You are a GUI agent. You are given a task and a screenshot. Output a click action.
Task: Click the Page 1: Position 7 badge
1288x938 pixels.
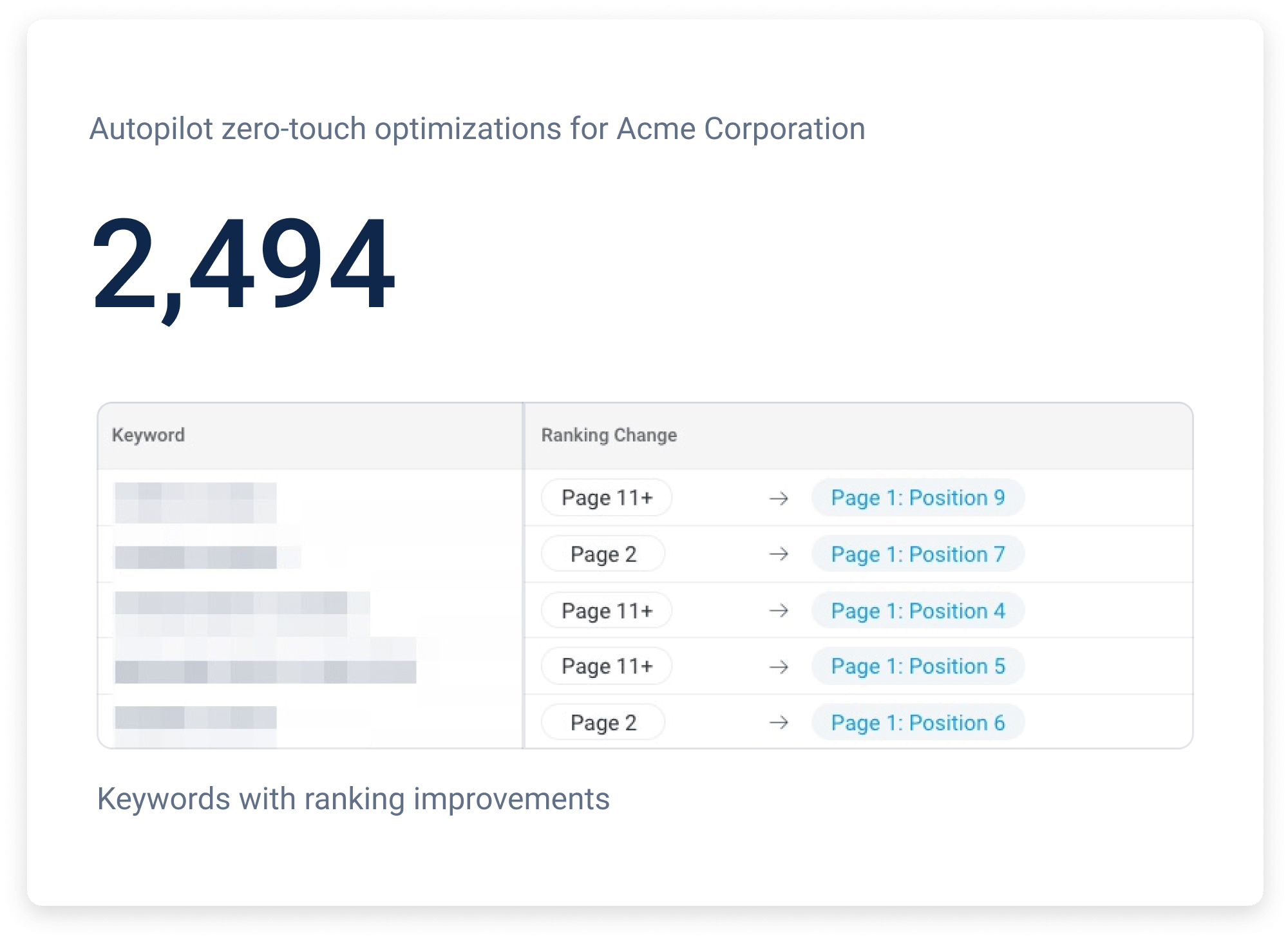point(918,554)
